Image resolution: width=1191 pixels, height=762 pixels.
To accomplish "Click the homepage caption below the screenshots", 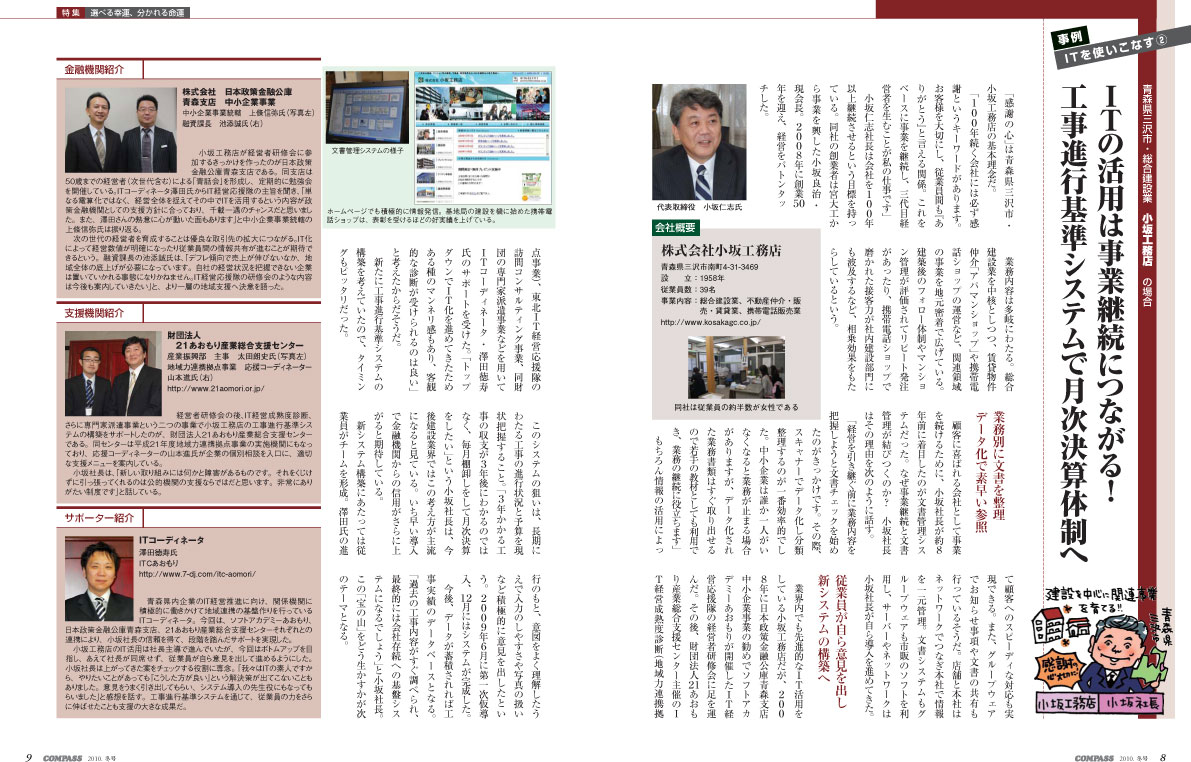I will tap(440, 215).
